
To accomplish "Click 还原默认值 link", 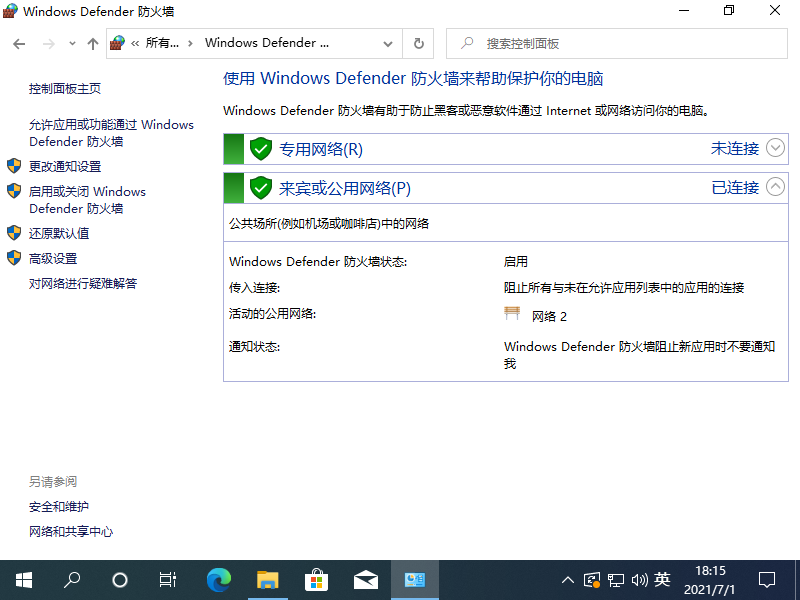I will point(59,233).
